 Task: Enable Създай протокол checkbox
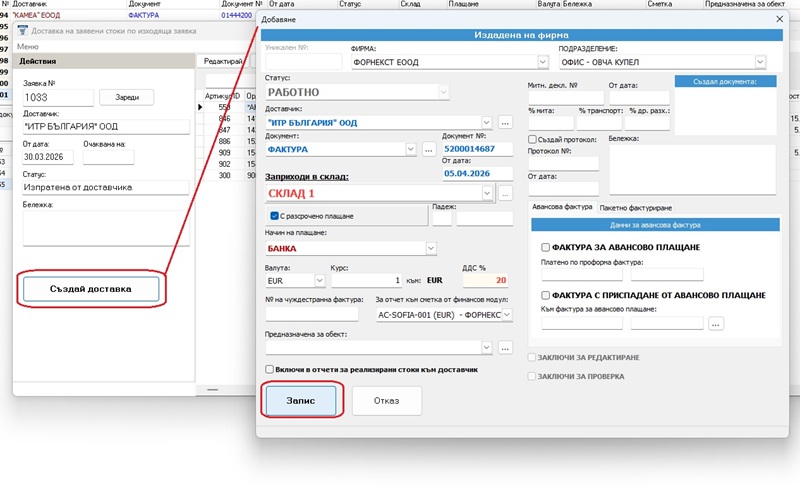pyautogui.click(x=532, y=139)
